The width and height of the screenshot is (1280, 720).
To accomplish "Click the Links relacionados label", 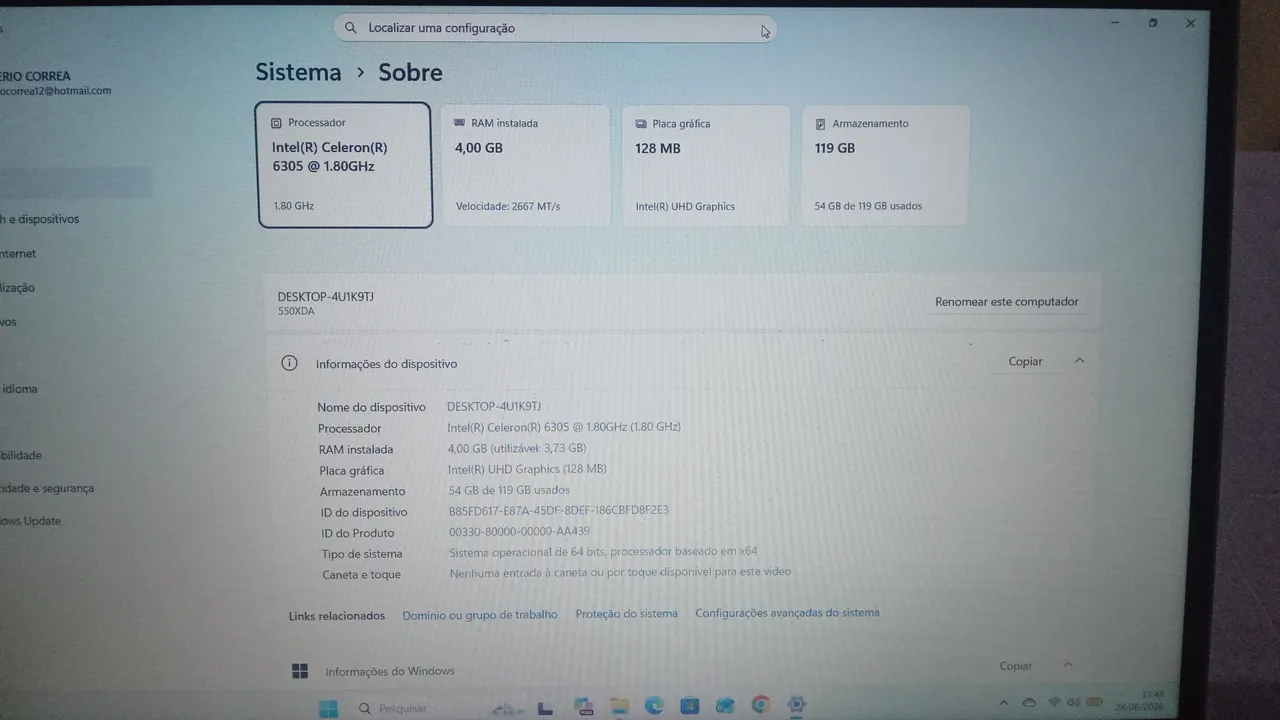I will click(x=337, y=616).
